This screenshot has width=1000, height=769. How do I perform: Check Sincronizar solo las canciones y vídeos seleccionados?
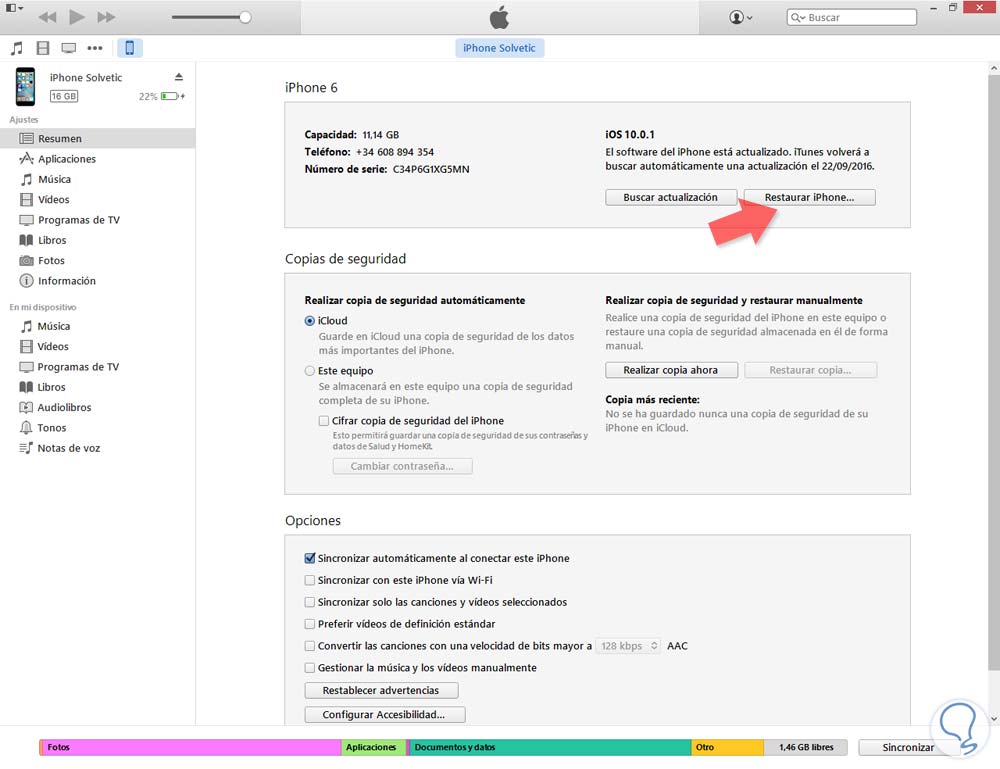tap(309, 602)
